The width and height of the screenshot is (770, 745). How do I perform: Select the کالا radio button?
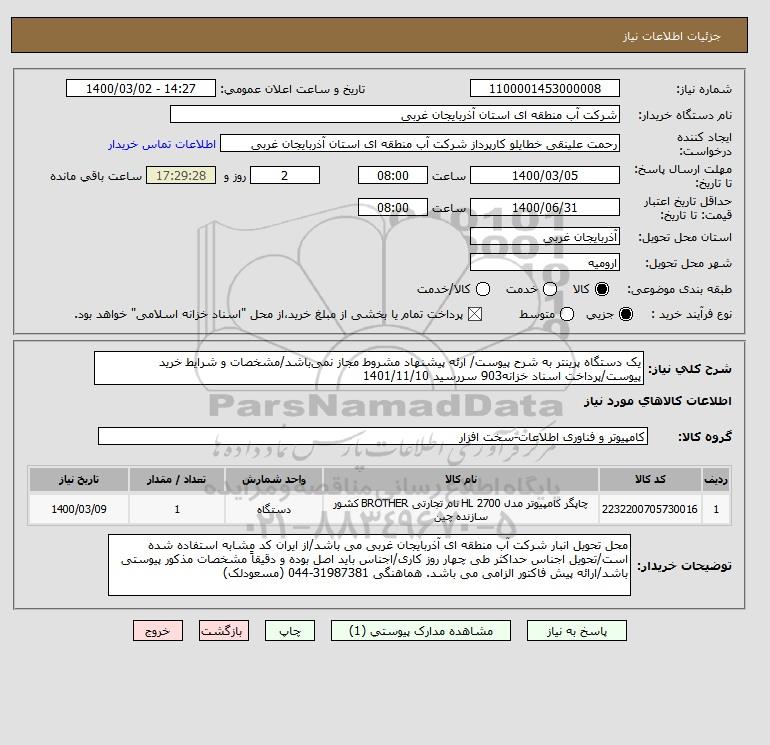pos(602,289)
